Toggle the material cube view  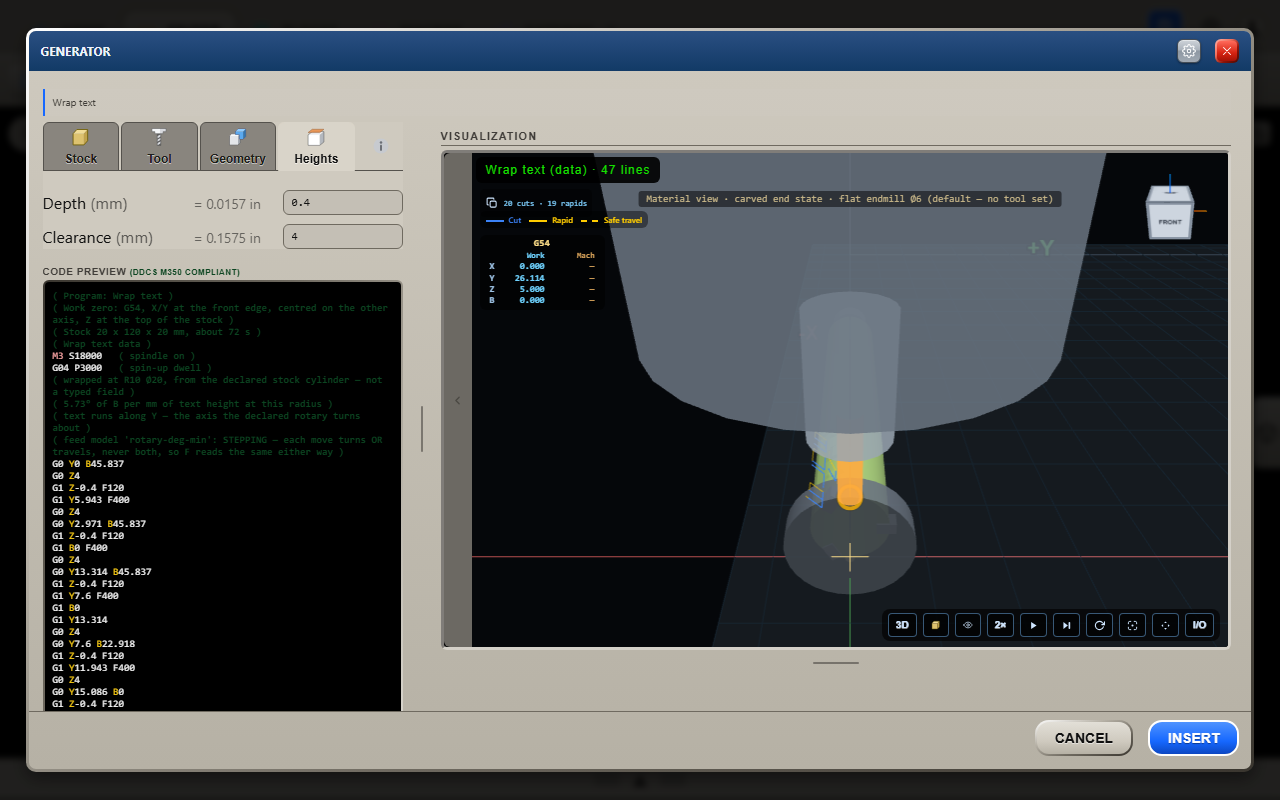[x=935, y=625]
